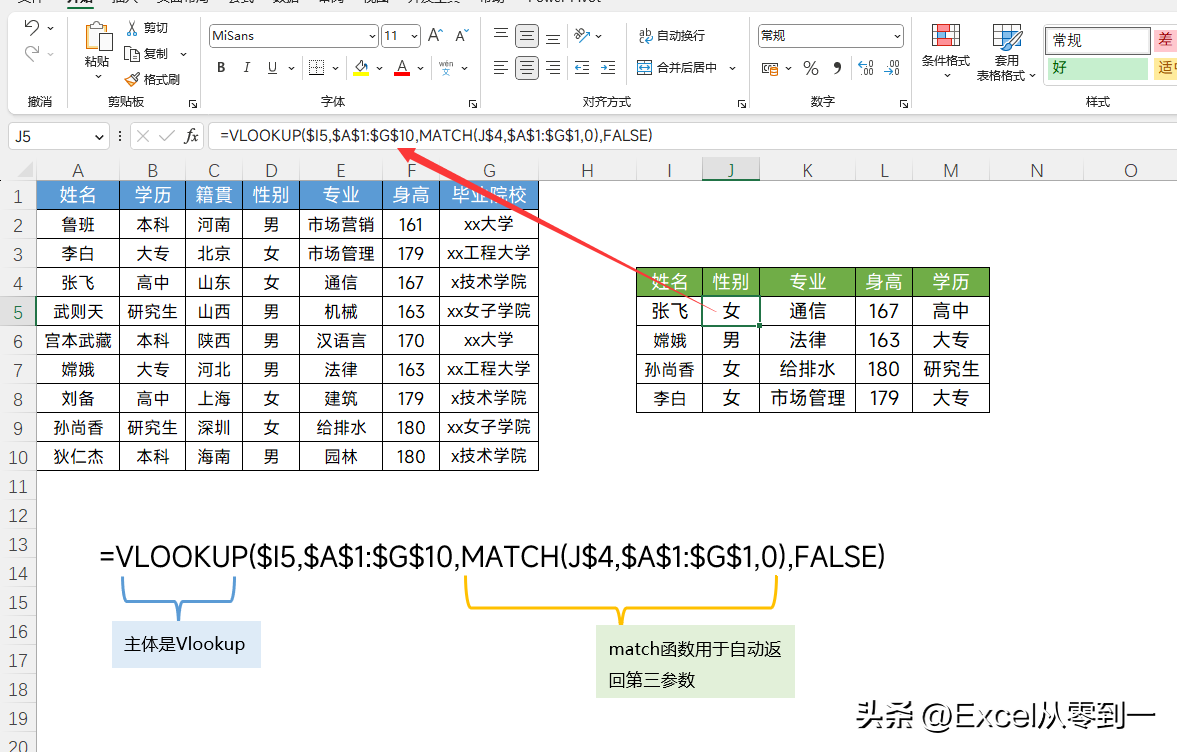Screen dimensions: 1177x752
Task: Select top align icon
Action: 501,35
